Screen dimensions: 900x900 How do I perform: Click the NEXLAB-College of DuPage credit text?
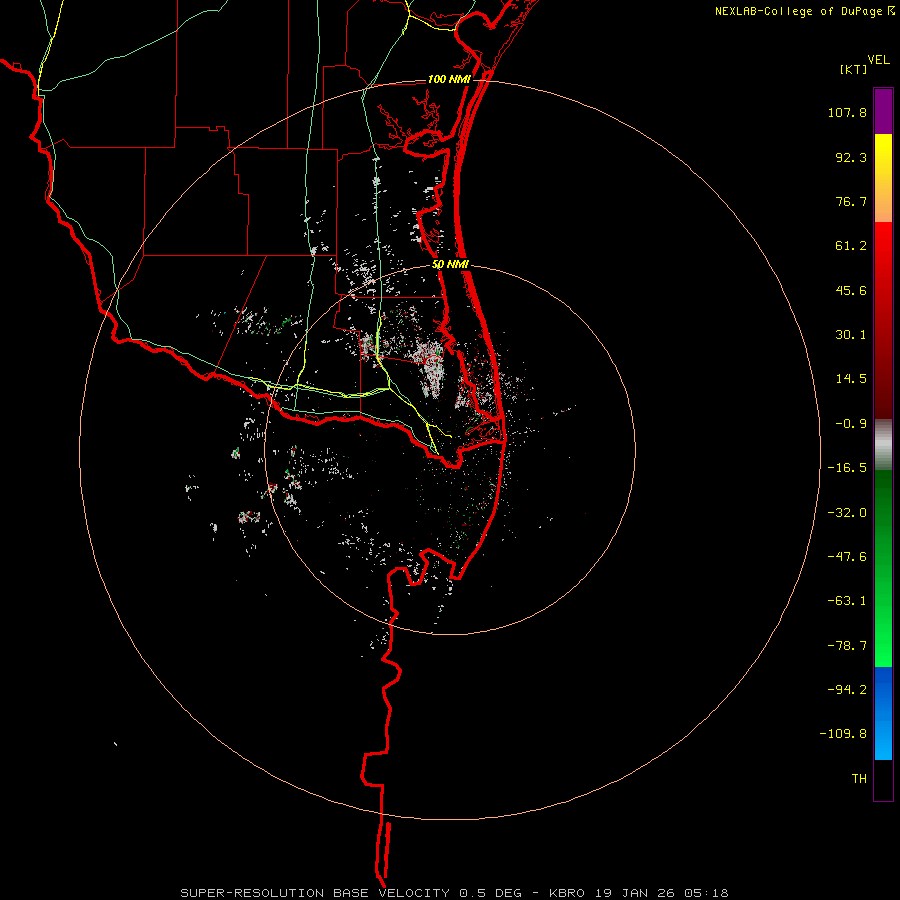click(799, 11)
